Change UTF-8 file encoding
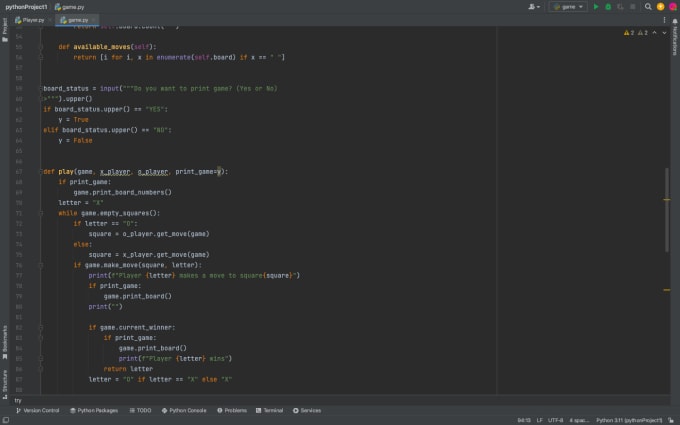This screenshot has height=425, width=680. [556, 420]
